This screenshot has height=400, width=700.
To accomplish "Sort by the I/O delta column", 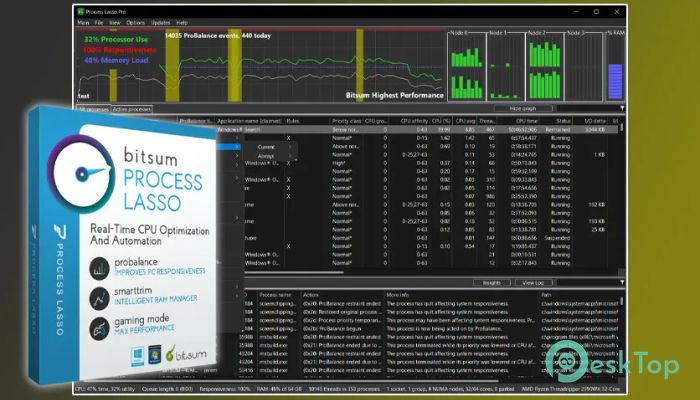I will click(596, 121).
